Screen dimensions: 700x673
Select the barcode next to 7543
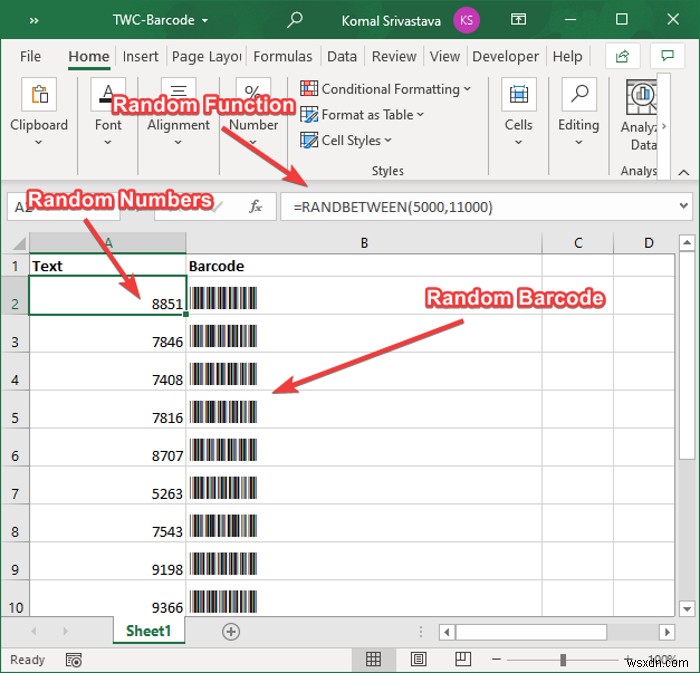pyautogui.click(x=223, y=525)
